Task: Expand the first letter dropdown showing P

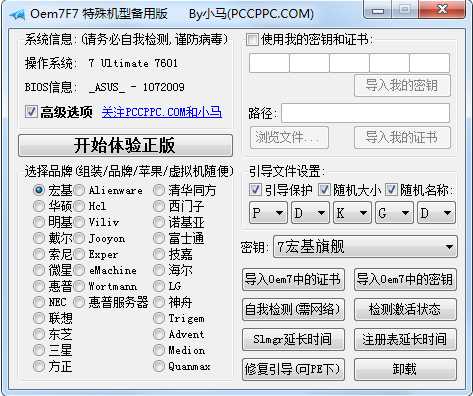Action: click(x=268, y=213)
